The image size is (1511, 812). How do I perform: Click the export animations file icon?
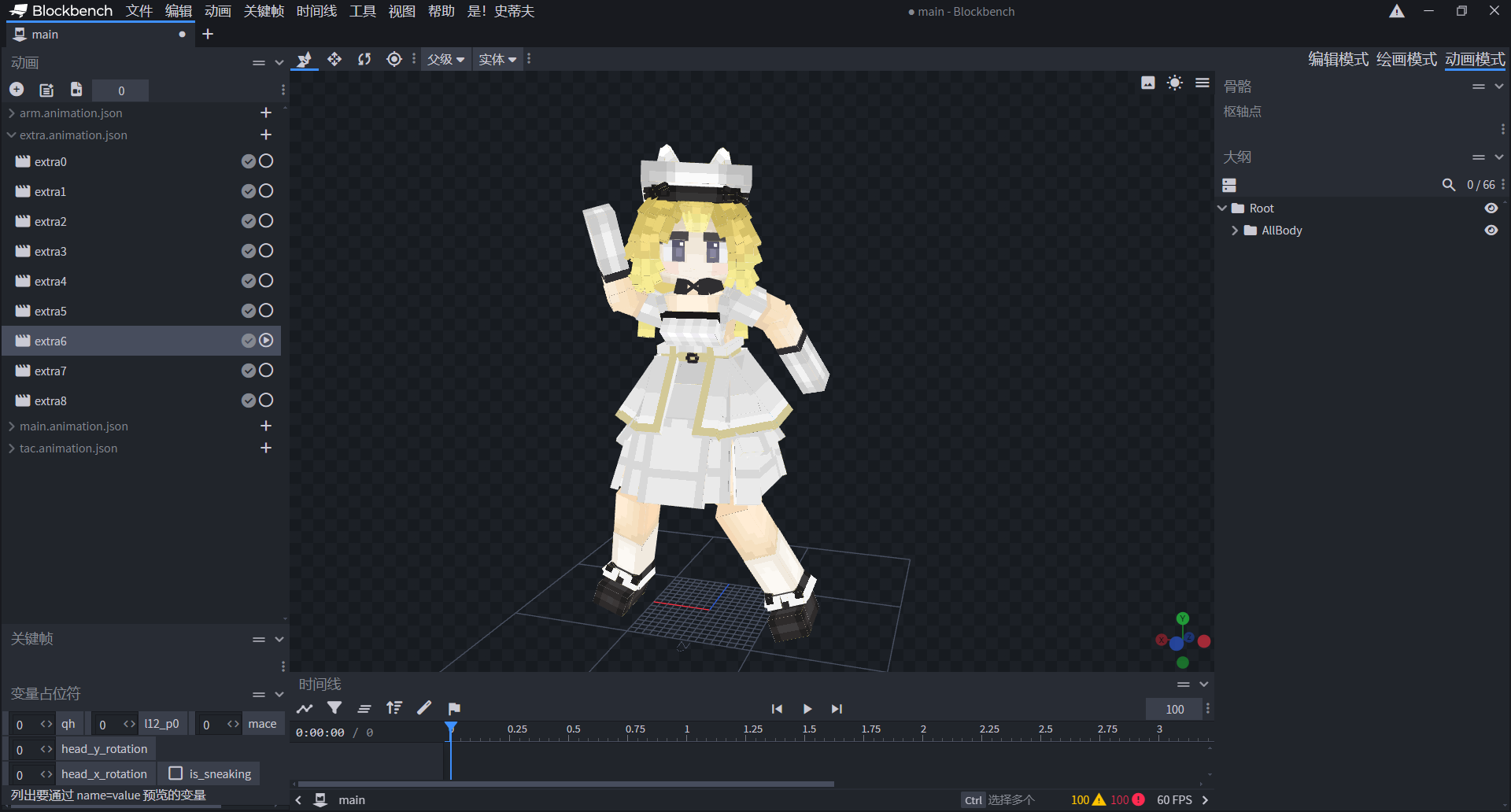pos(76,90)
